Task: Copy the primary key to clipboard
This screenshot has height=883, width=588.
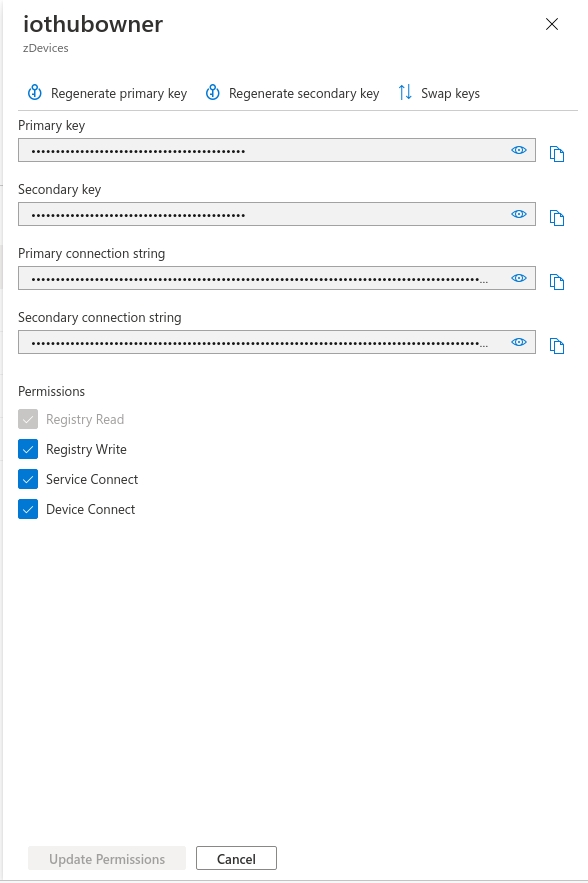Action: 556,154
